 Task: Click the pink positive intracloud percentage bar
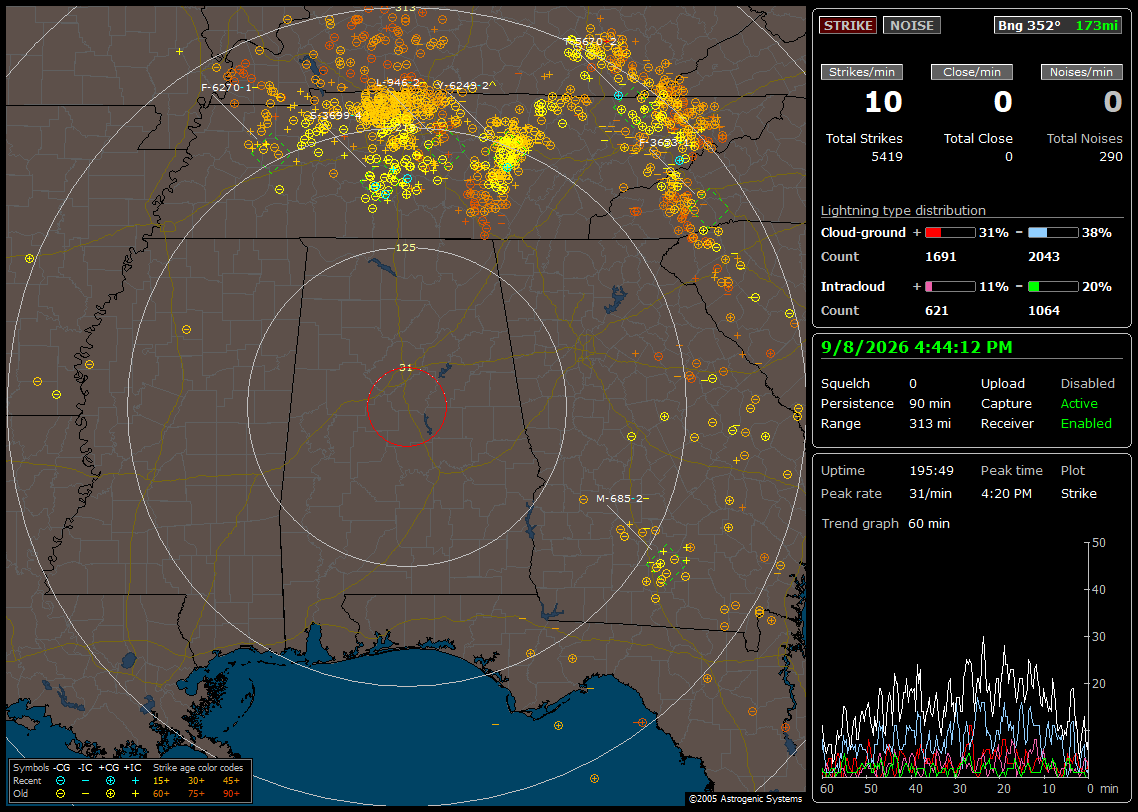click(x=950, y=287)
